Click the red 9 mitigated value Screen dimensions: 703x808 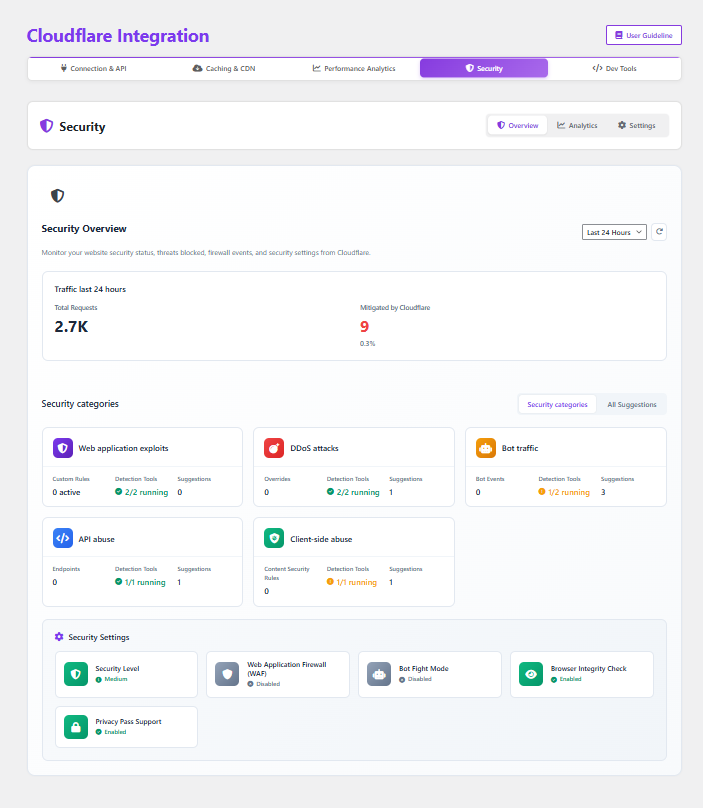pos(364,327)
